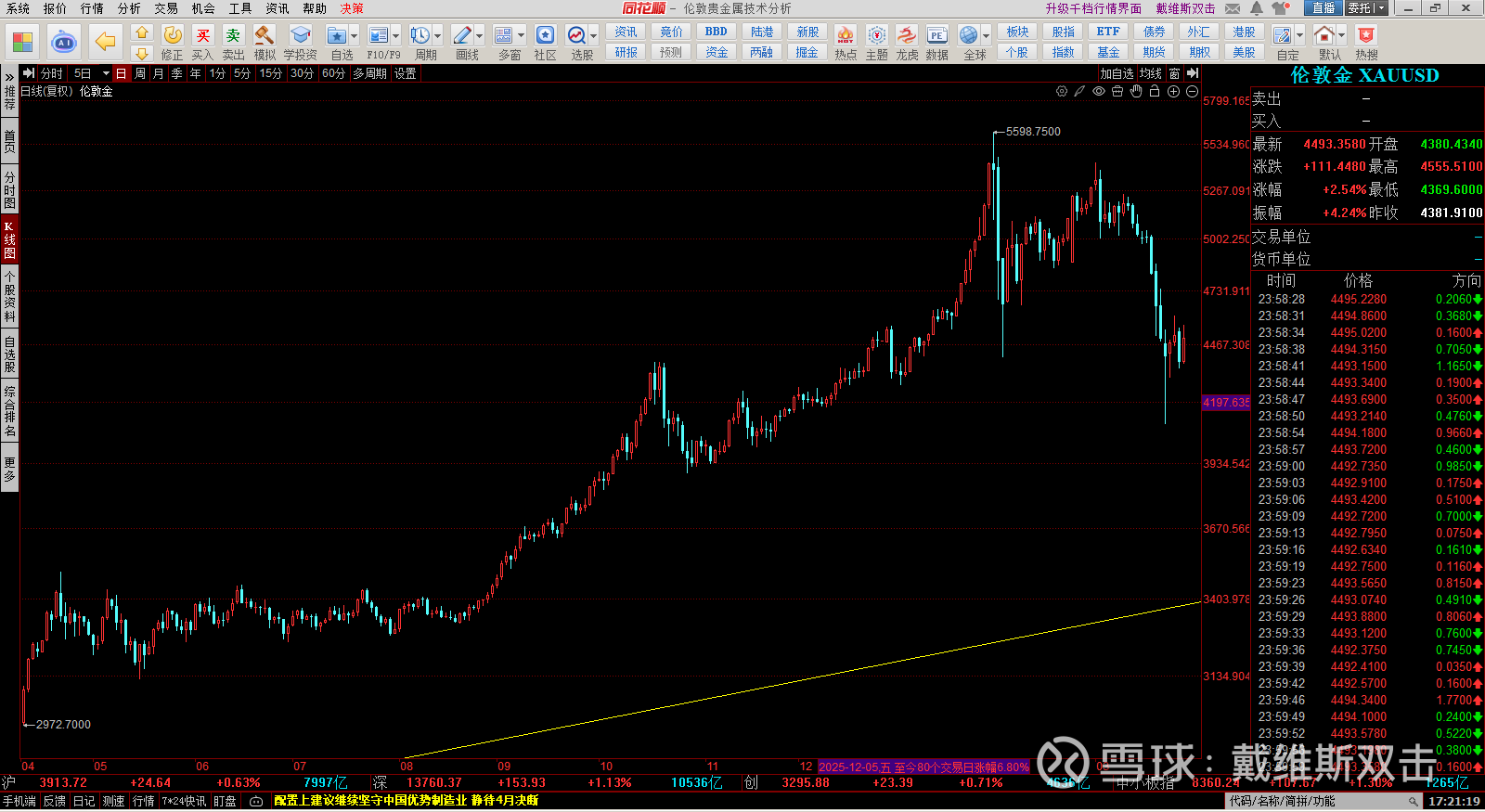This screenshot has height=812, width=1485.
Task: Open the 社区 community icon
Action: (x=546, y=35)
